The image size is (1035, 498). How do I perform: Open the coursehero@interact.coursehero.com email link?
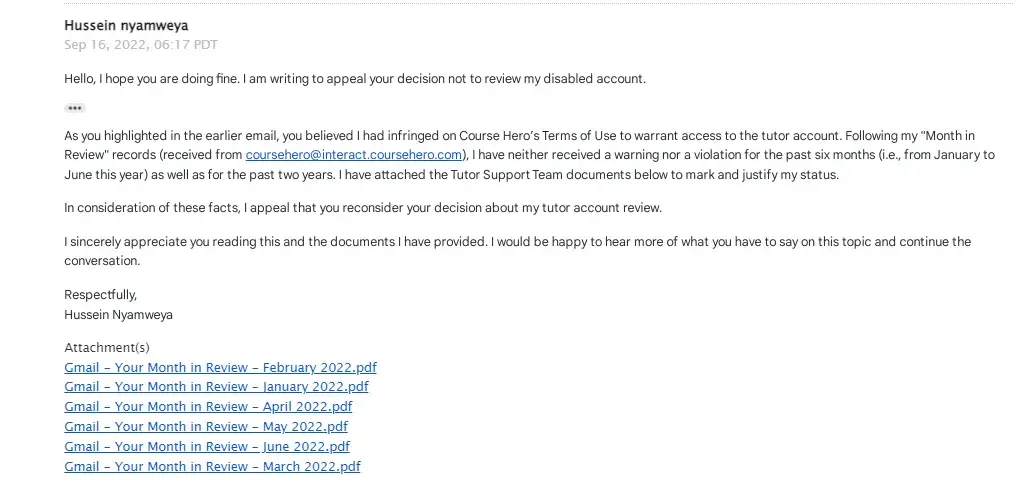point(355,155)
